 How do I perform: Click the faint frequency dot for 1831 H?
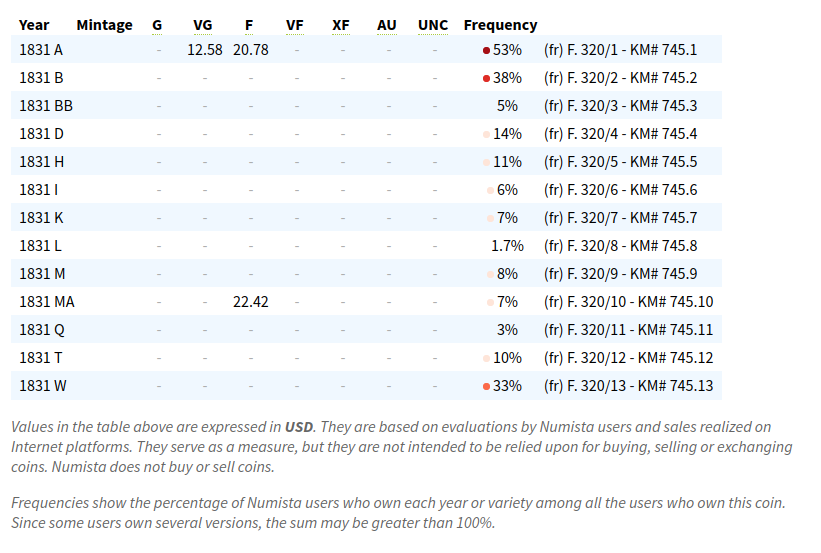point(486,162)
